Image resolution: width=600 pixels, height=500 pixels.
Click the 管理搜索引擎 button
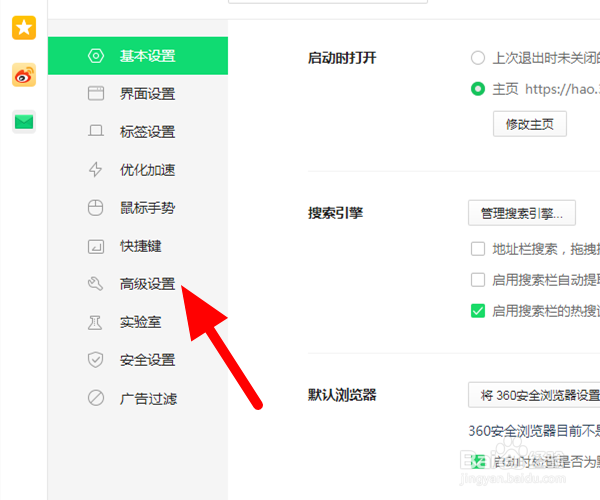tap(522, 213)
